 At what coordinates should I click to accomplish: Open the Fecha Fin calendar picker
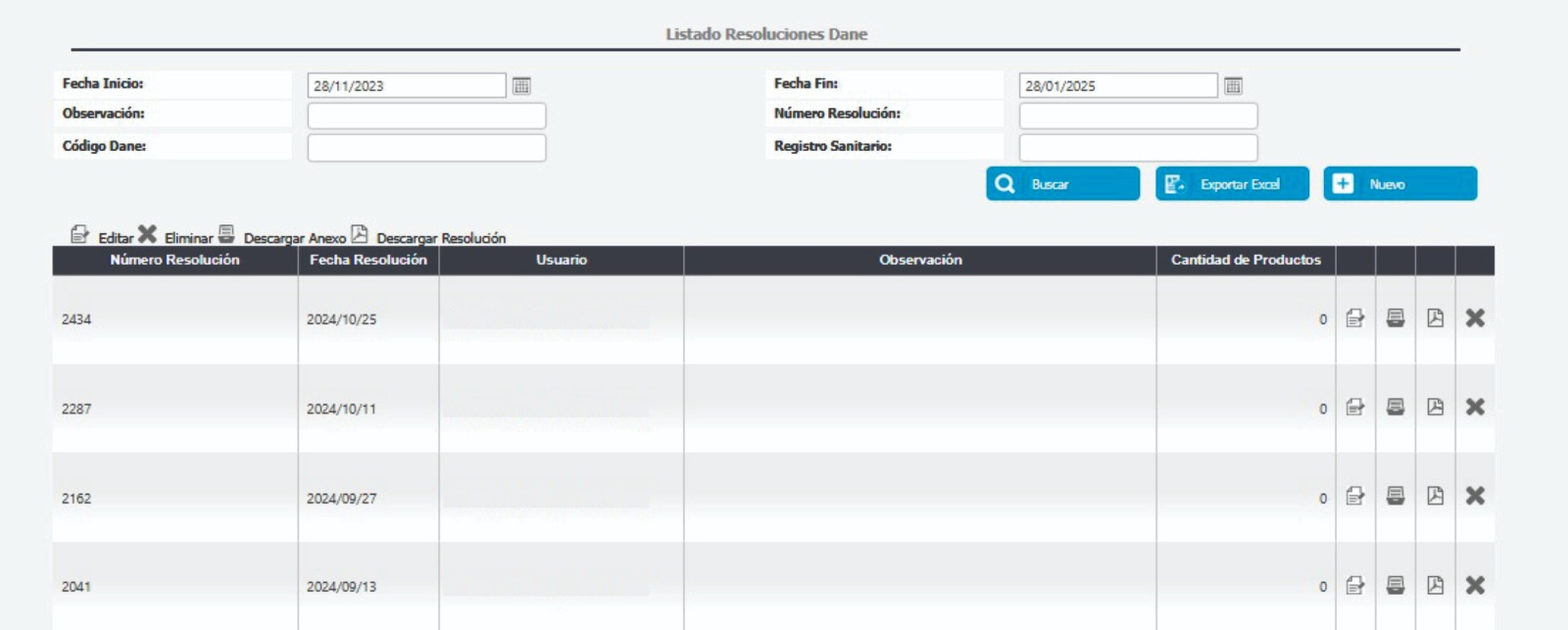click(1233, 86)
